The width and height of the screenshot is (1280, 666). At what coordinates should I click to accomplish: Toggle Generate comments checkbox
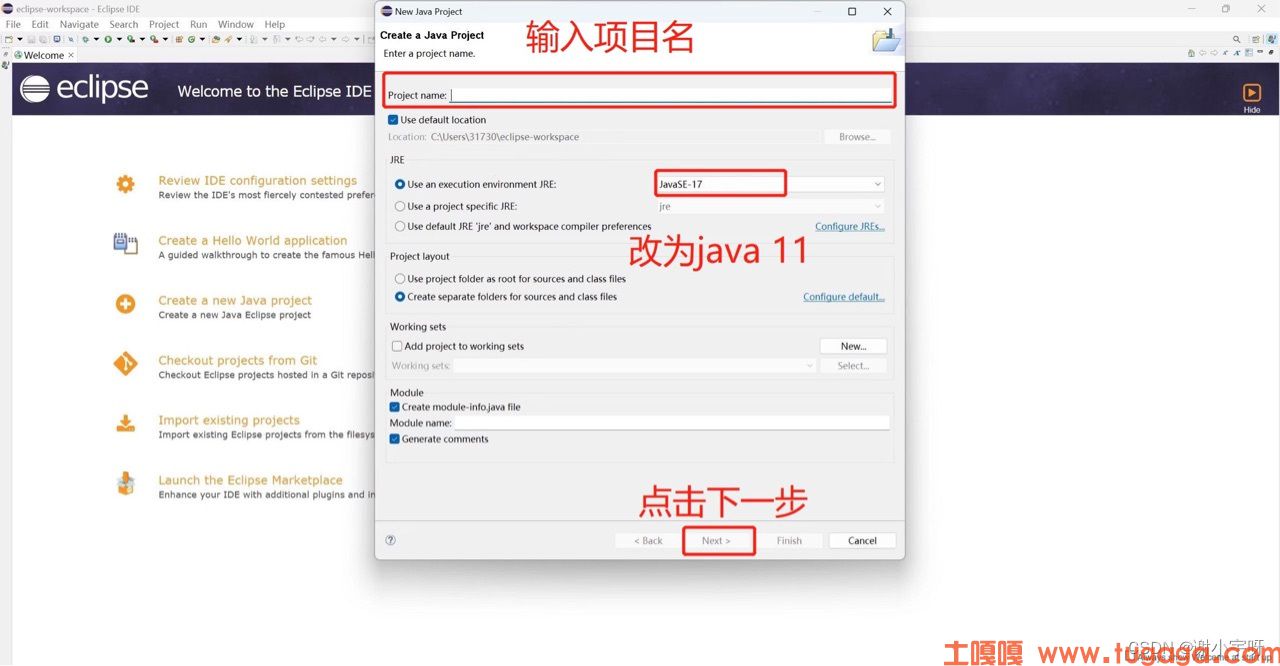coord(394,439)
